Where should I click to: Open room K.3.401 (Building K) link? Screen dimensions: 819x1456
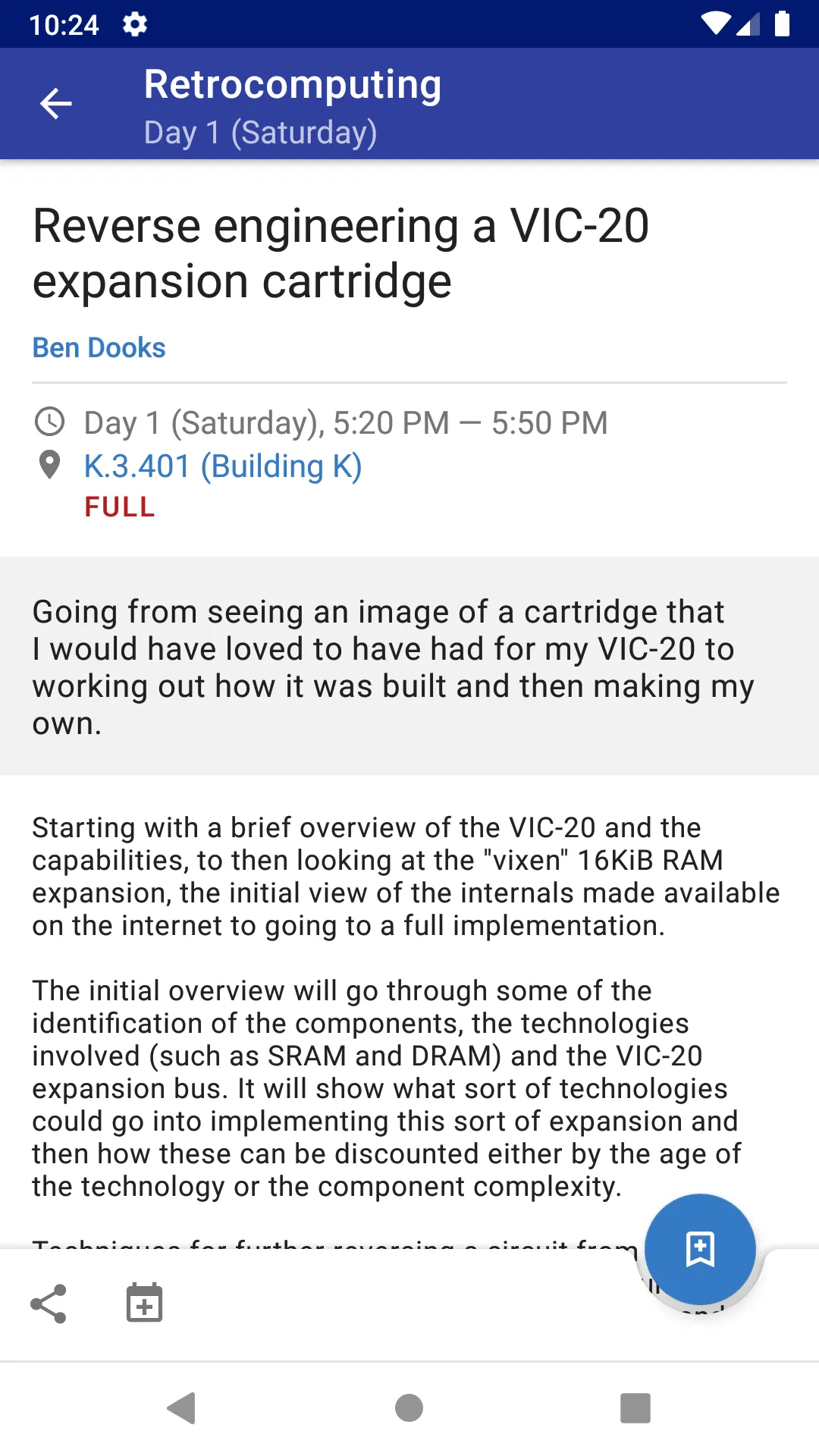pos(223,466)
